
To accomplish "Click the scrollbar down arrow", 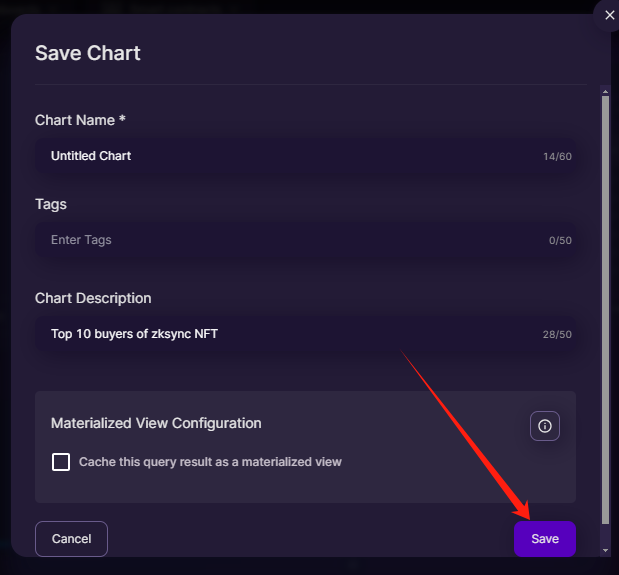I will [605, 551].
